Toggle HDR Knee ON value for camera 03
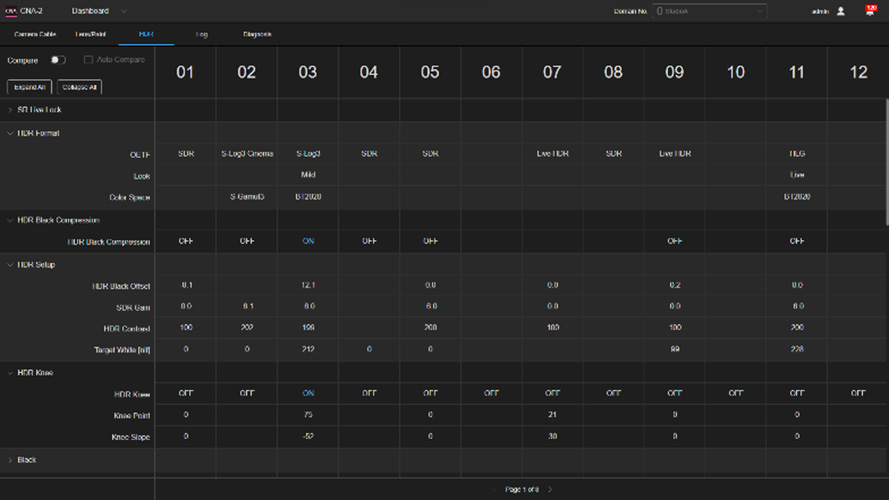Screen dimensions: 889x500 pos(308,393)
